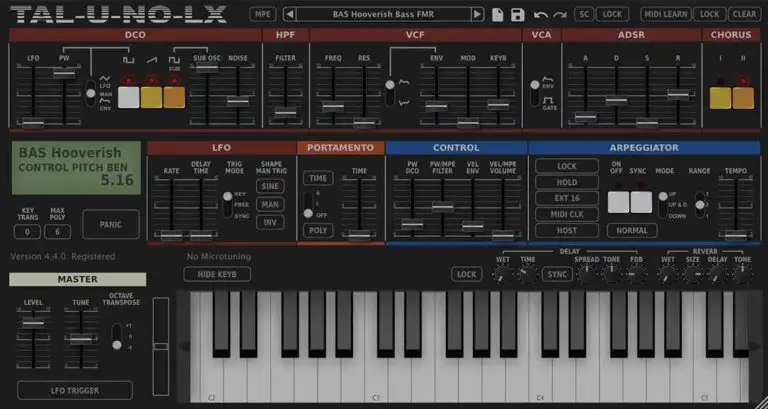Flip the LFO trig mode switch
Image resolution: width=768 pixels, height=409 pixels.
(x=228, y=204)
